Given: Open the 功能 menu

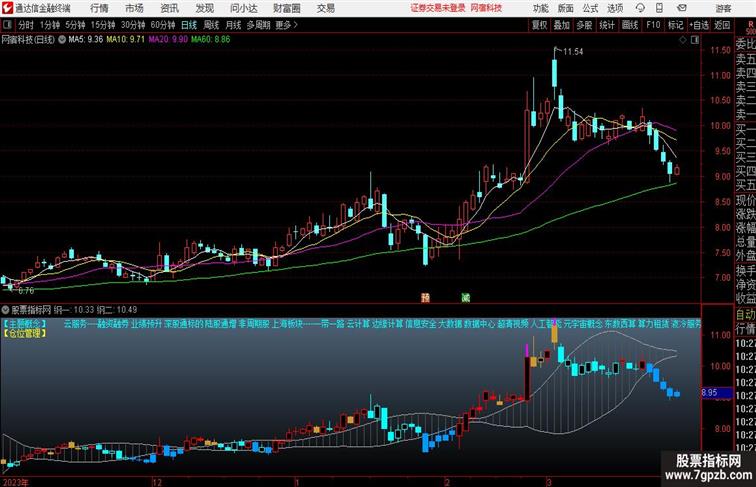Looking at the screenshot, I should point(541,8).
